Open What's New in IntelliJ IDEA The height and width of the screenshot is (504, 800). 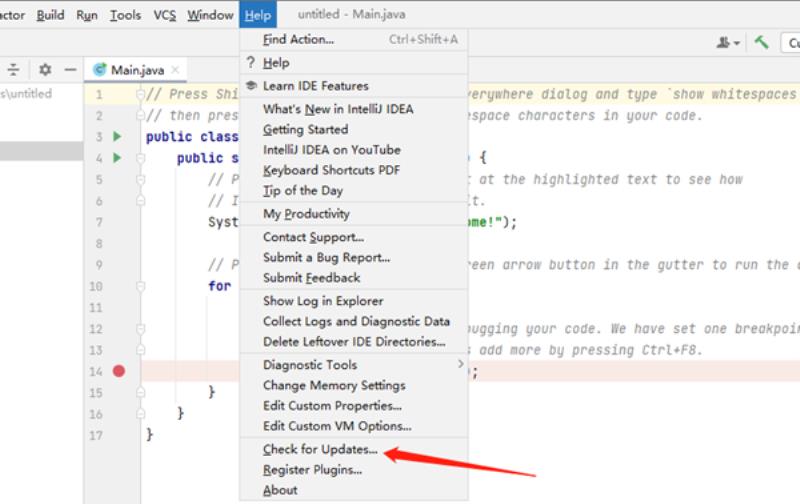pos(354,109)
